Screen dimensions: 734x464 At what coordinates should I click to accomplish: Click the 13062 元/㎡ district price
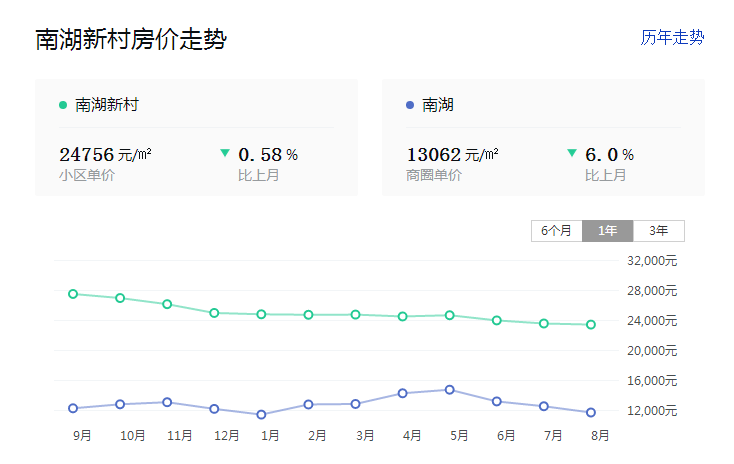[452, 154]
